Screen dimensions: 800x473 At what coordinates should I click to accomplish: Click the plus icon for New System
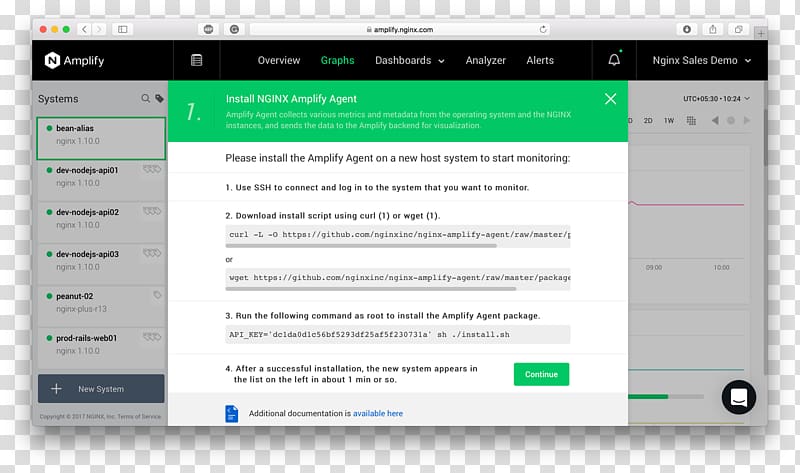pos(56,389)
